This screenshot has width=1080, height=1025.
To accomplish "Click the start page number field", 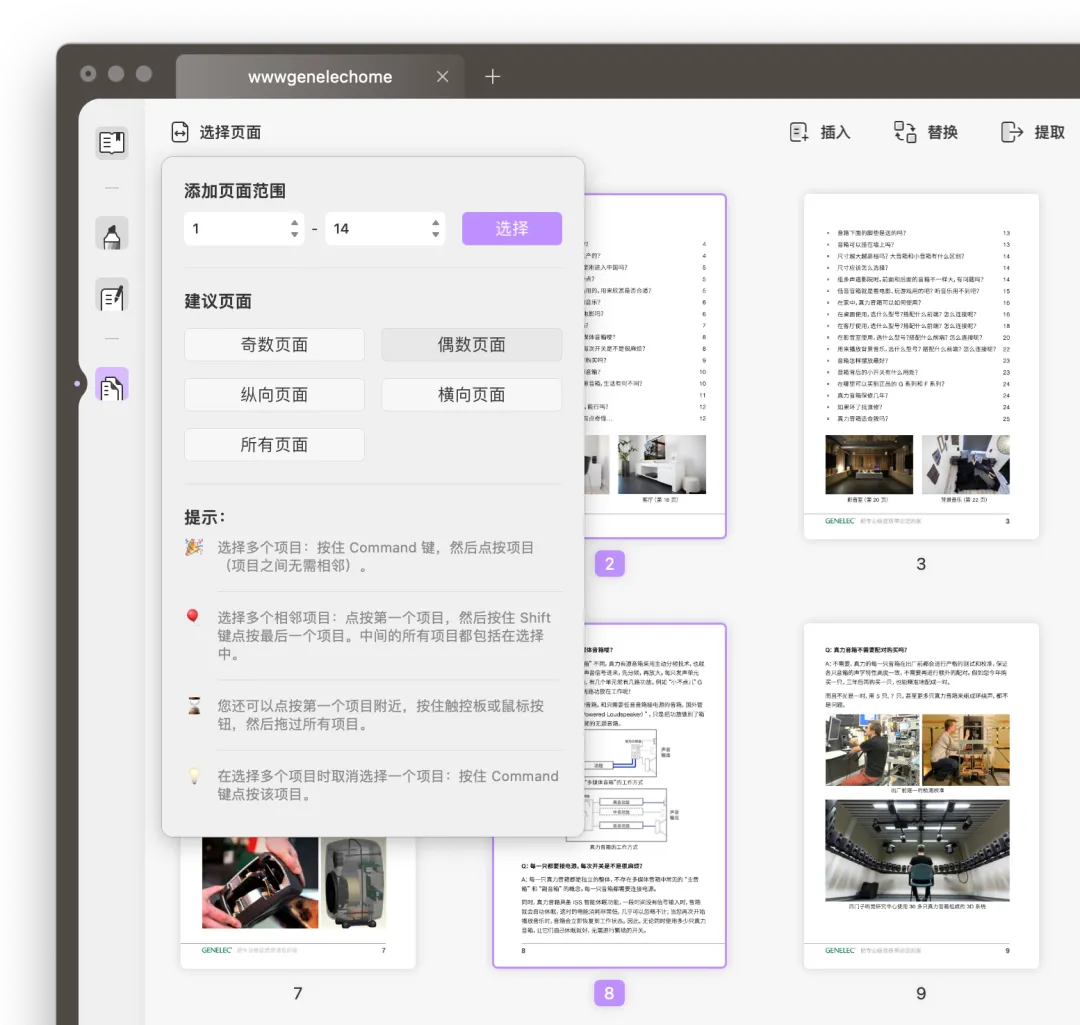I will click(x=244, y=229).
